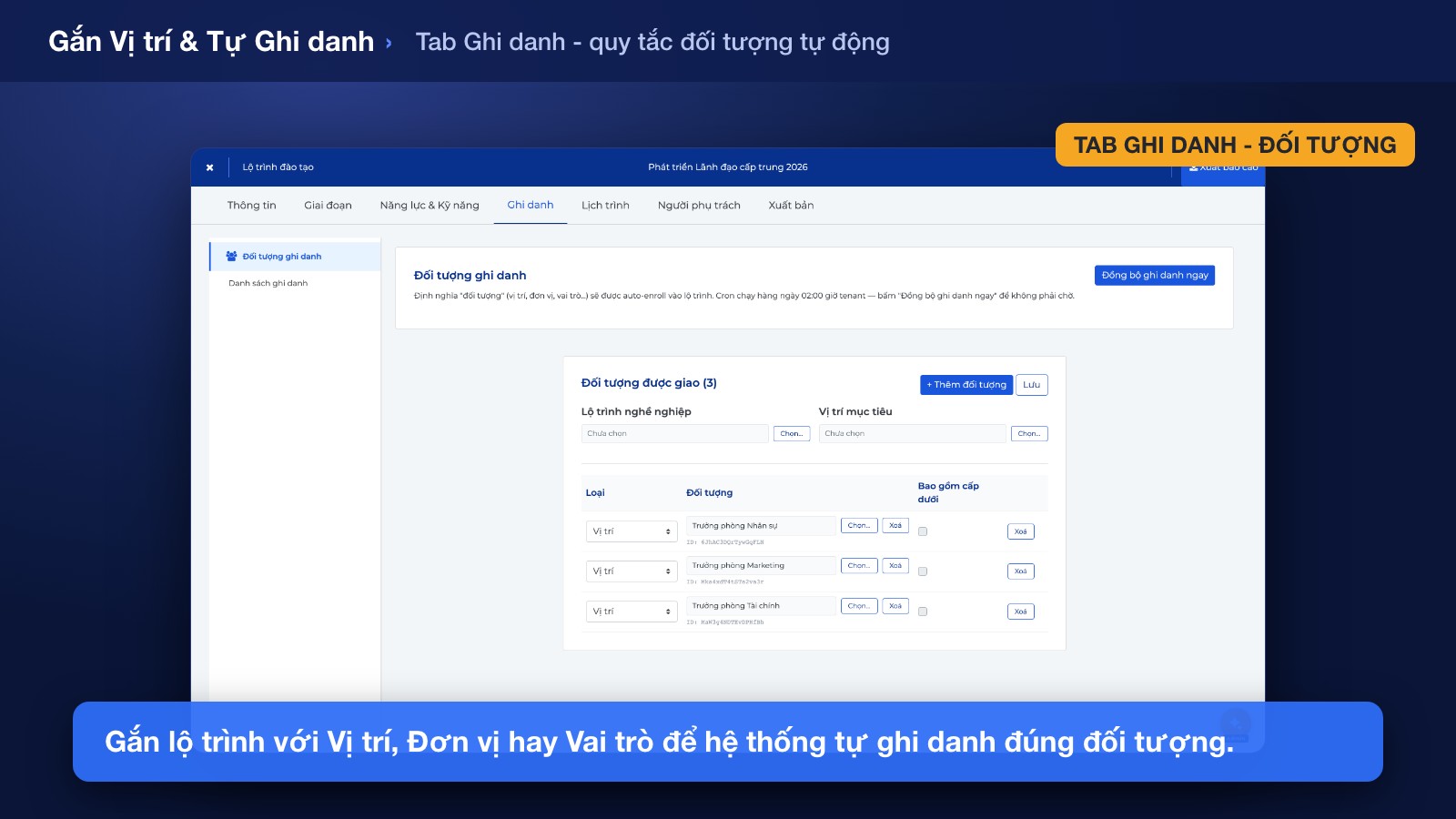Click the ID text under Trưởng phòng Tài chính
The height and width of the screenshot is (819, 1456).
[725, 622]
